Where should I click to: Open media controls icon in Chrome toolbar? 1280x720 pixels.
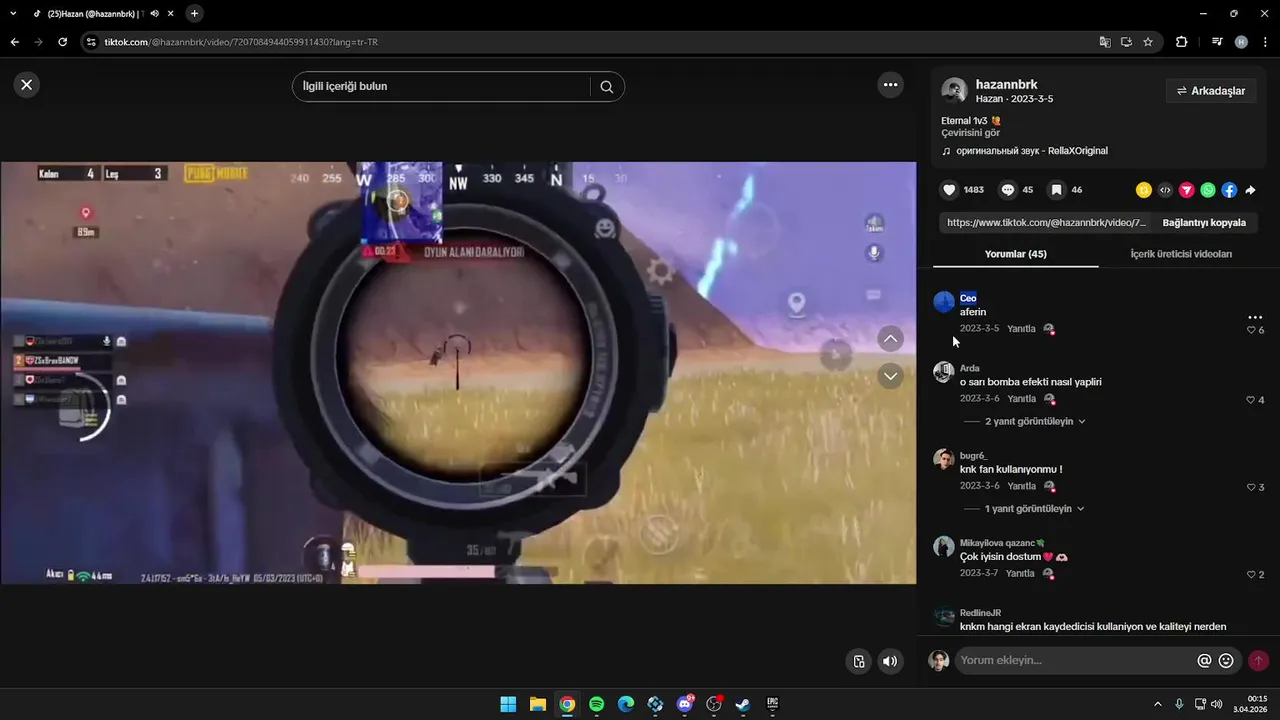1217,42
